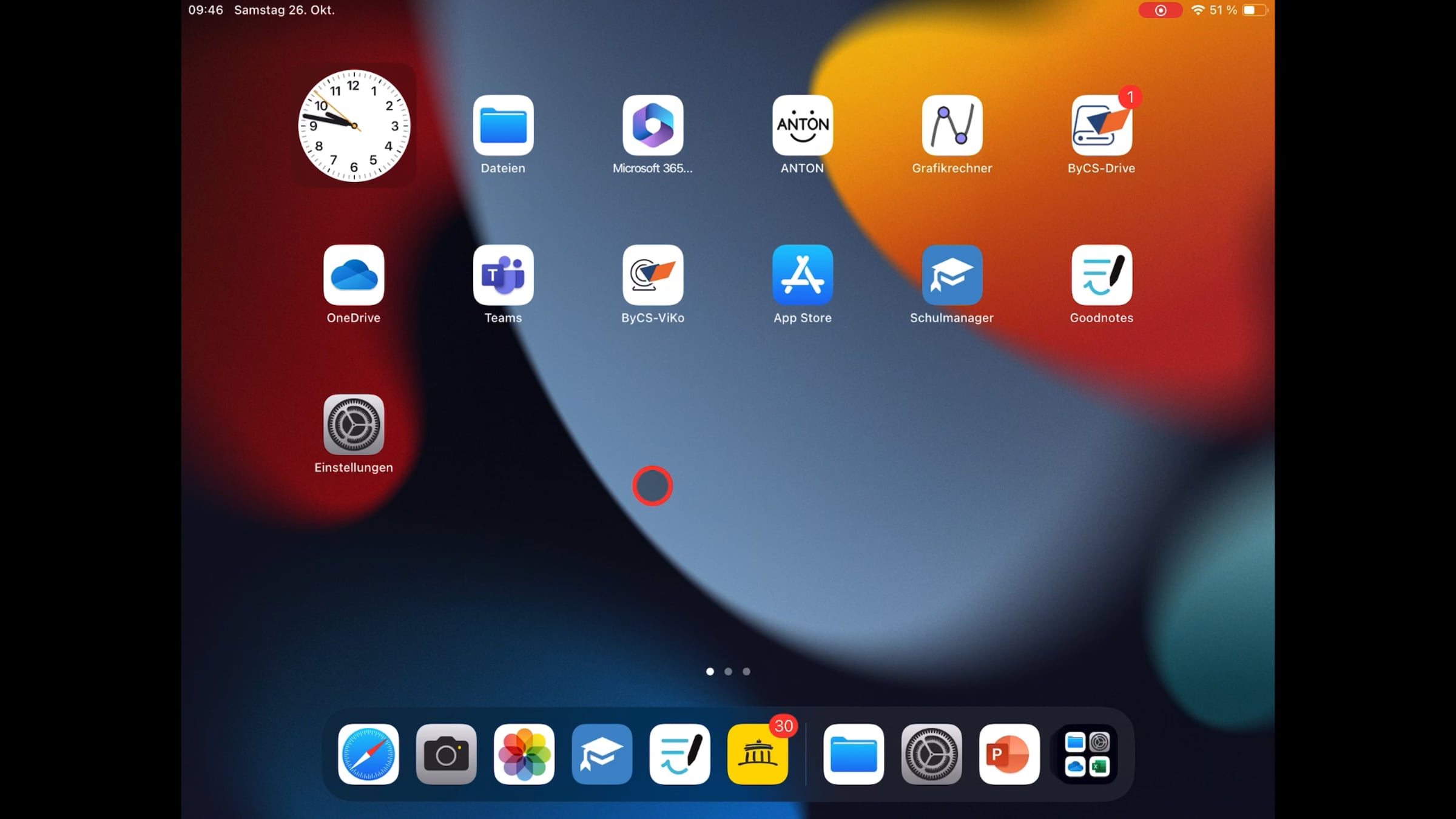Launch Schulmanager from the dock
The width and height of the screenshot is (1456, 819).
(602, 754)
